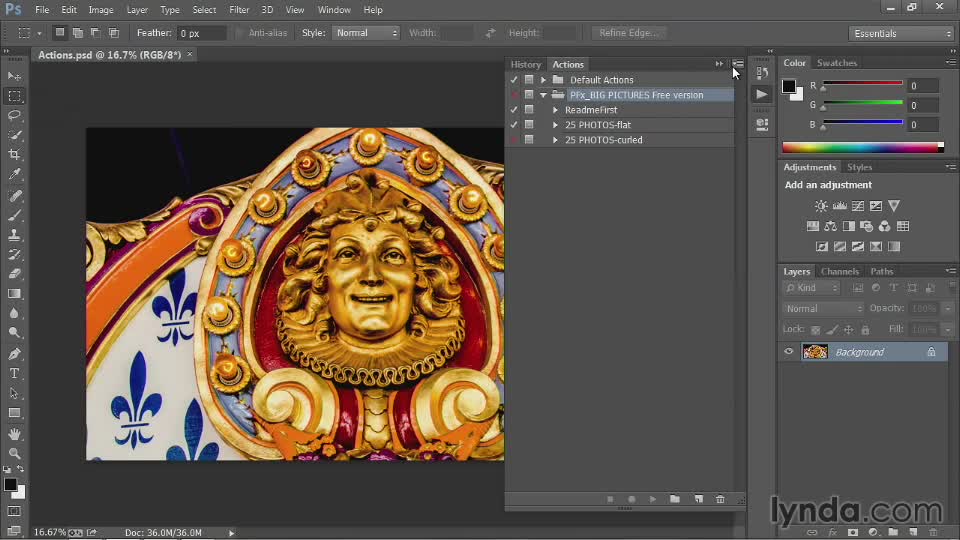960x540 pixels.
Task: Open the Filter menu
Action: click(239, 10)
